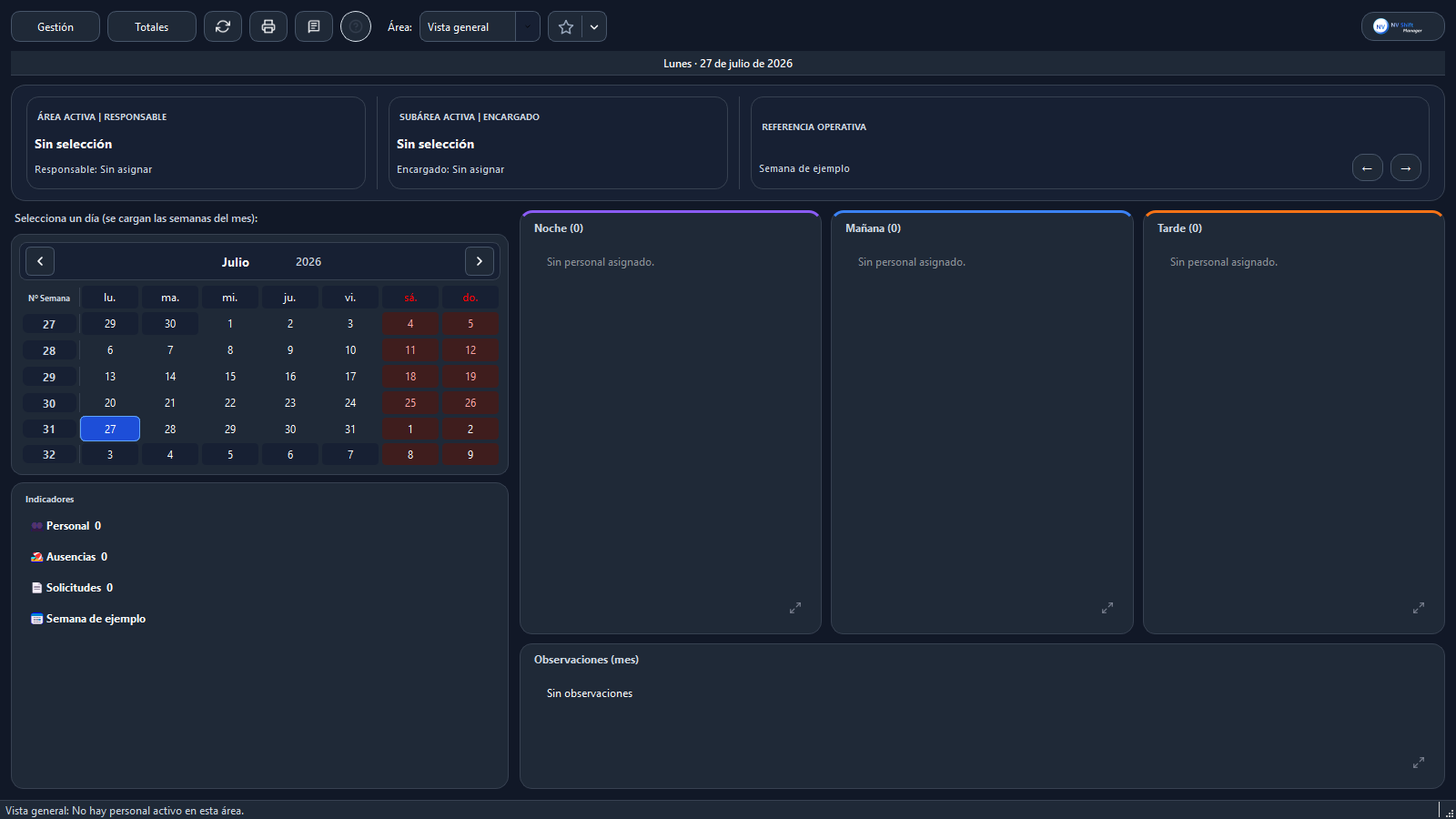Expand the Mañana panel

(1107, 607)
